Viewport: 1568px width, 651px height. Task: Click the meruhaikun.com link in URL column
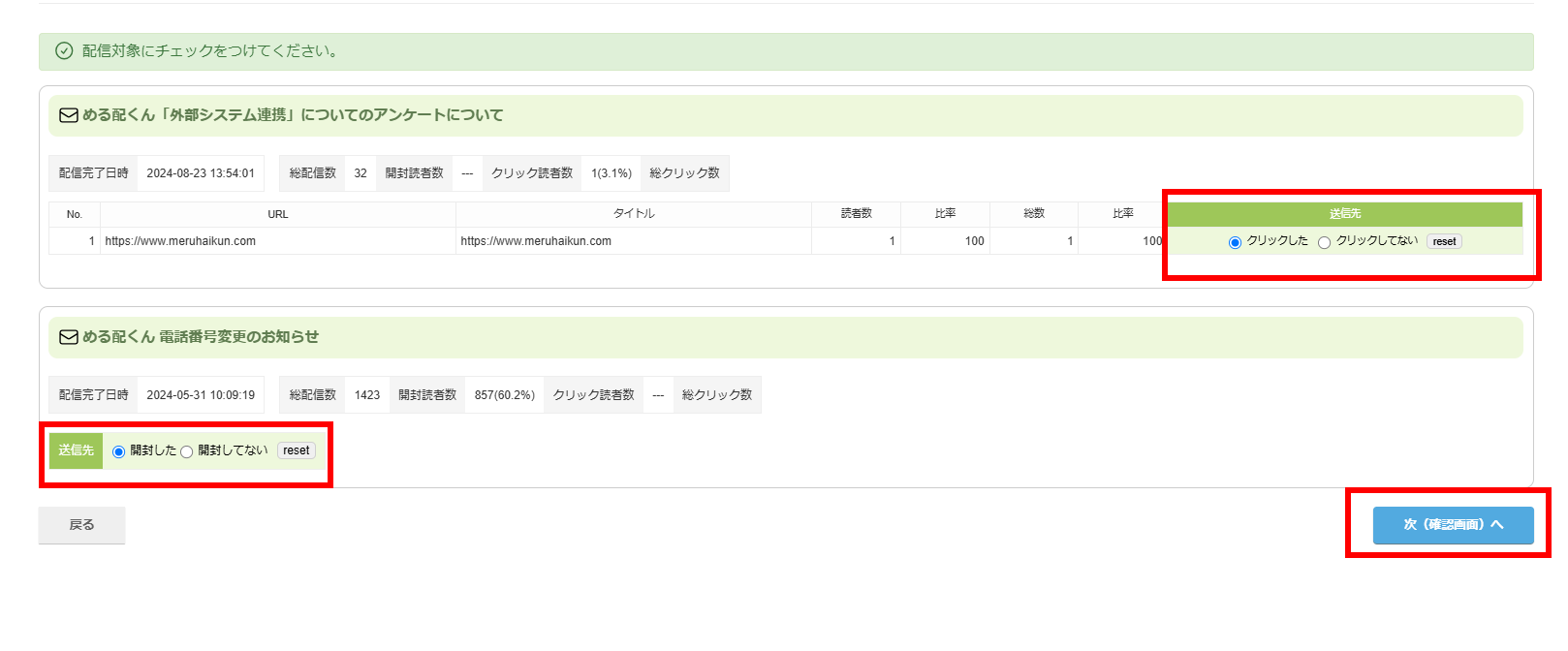click(x=180, y=241)
